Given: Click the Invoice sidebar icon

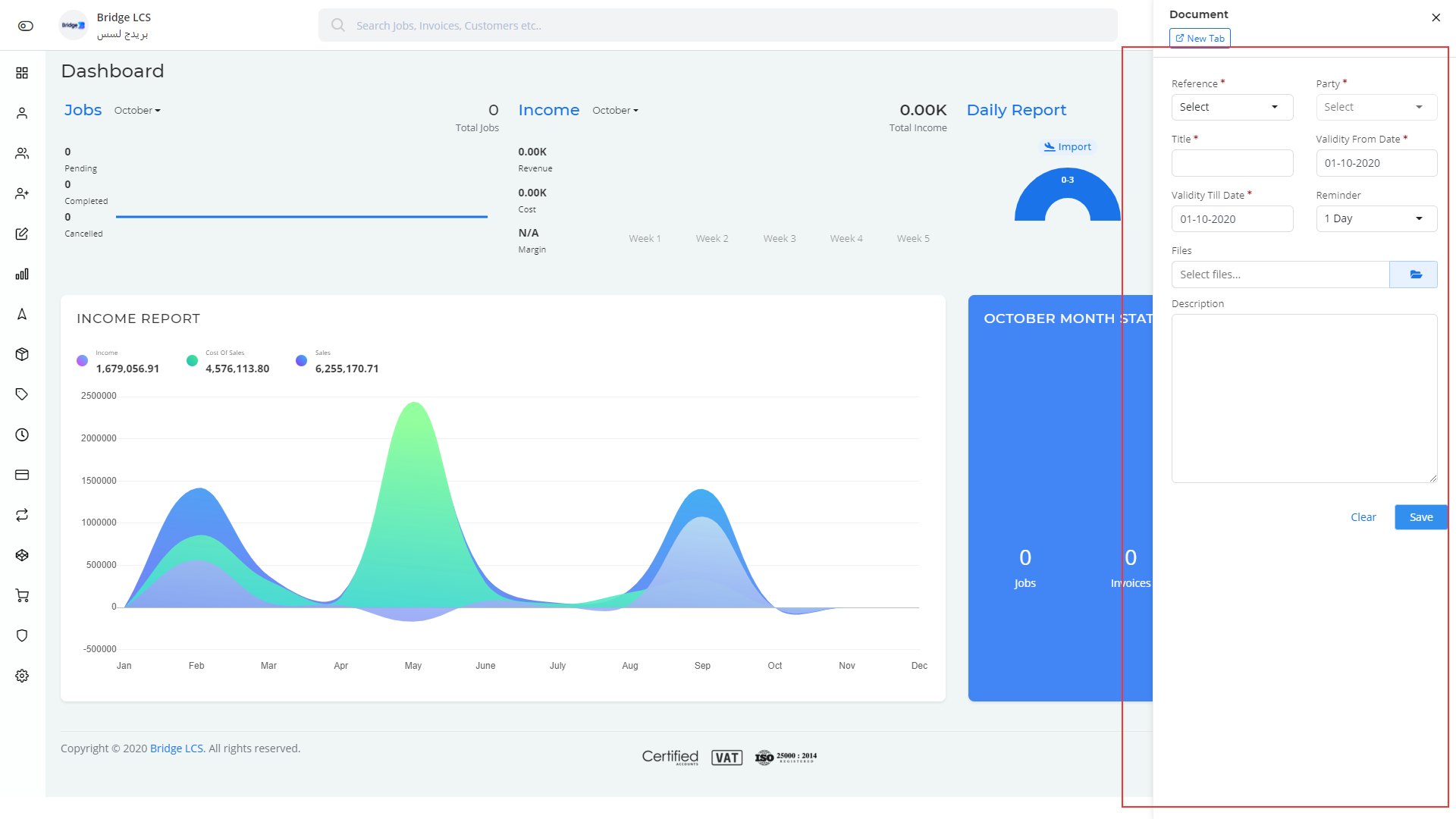Looking at the screenshot, I should coord(22,475).
